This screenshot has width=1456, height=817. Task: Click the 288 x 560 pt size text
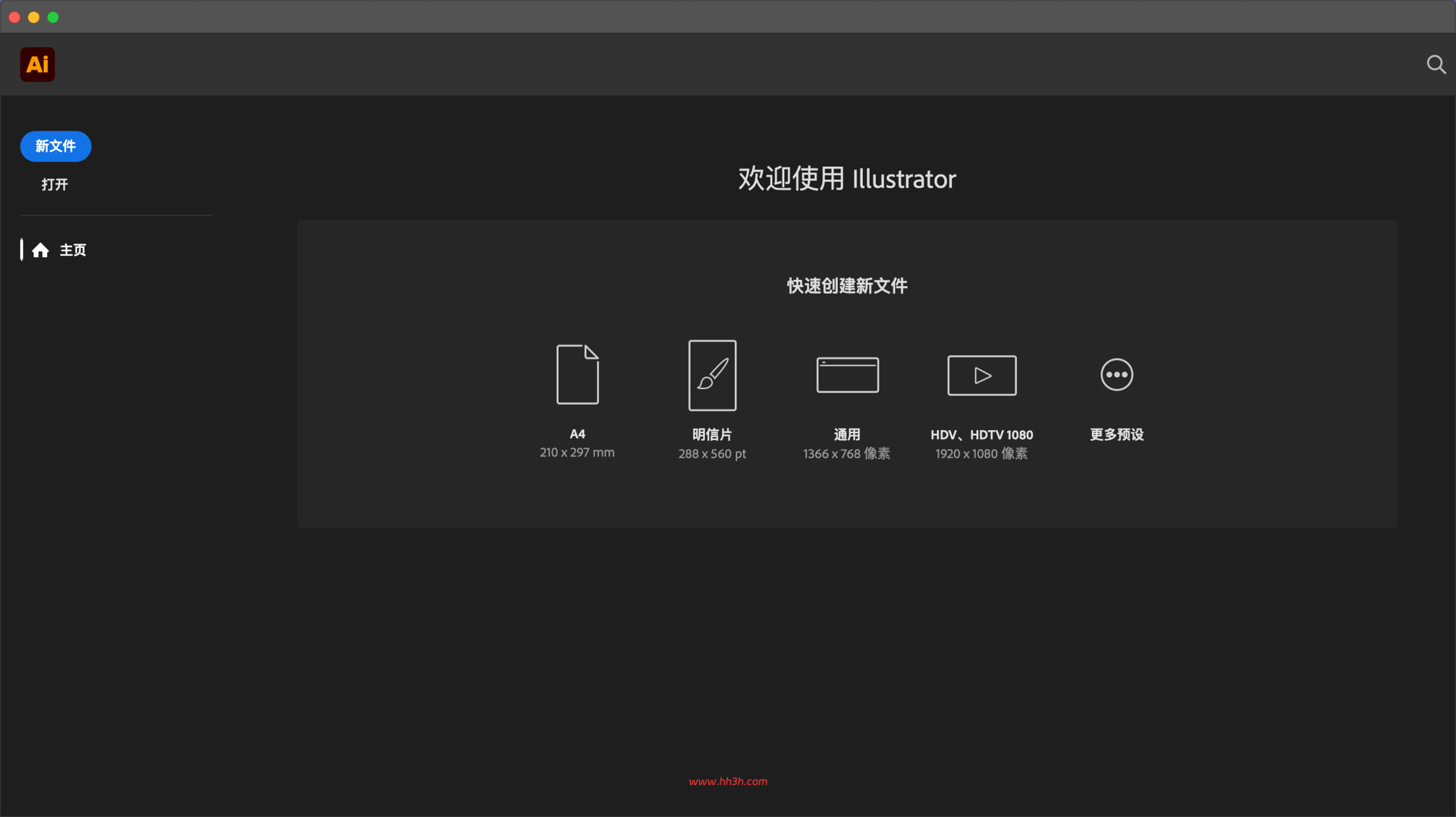click(x=712, y=453)
